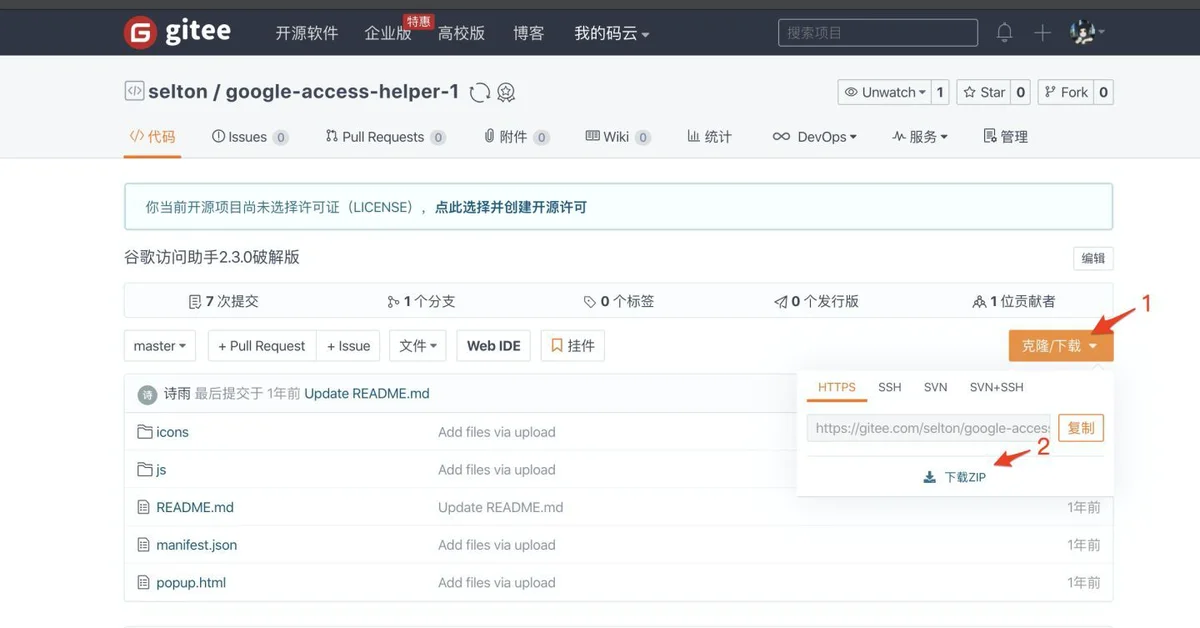Open the Web IDE

point(494,346)
